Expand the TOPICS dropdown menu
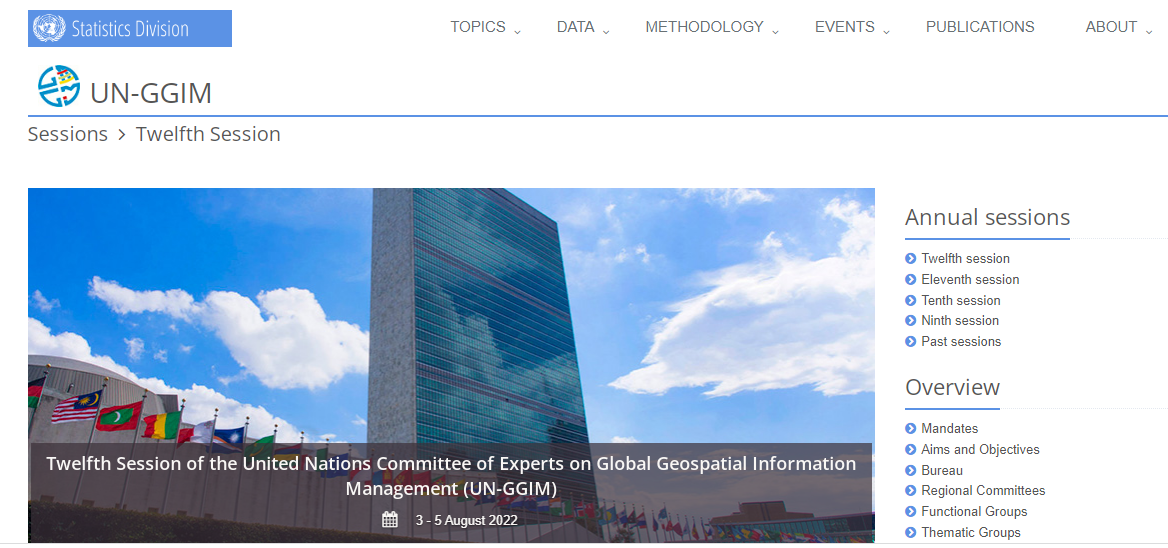Viewport: 1168px width, 548px height. [485, 28]
